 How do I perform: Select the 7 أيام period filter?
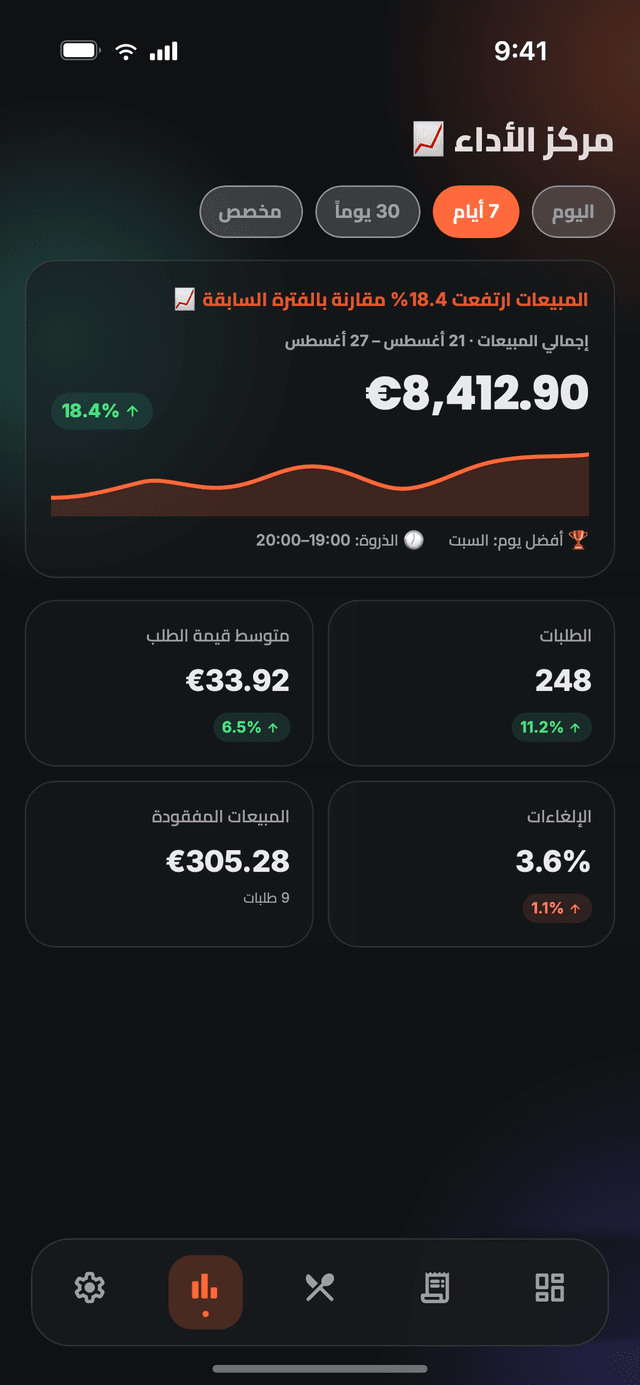pos(476,212)
